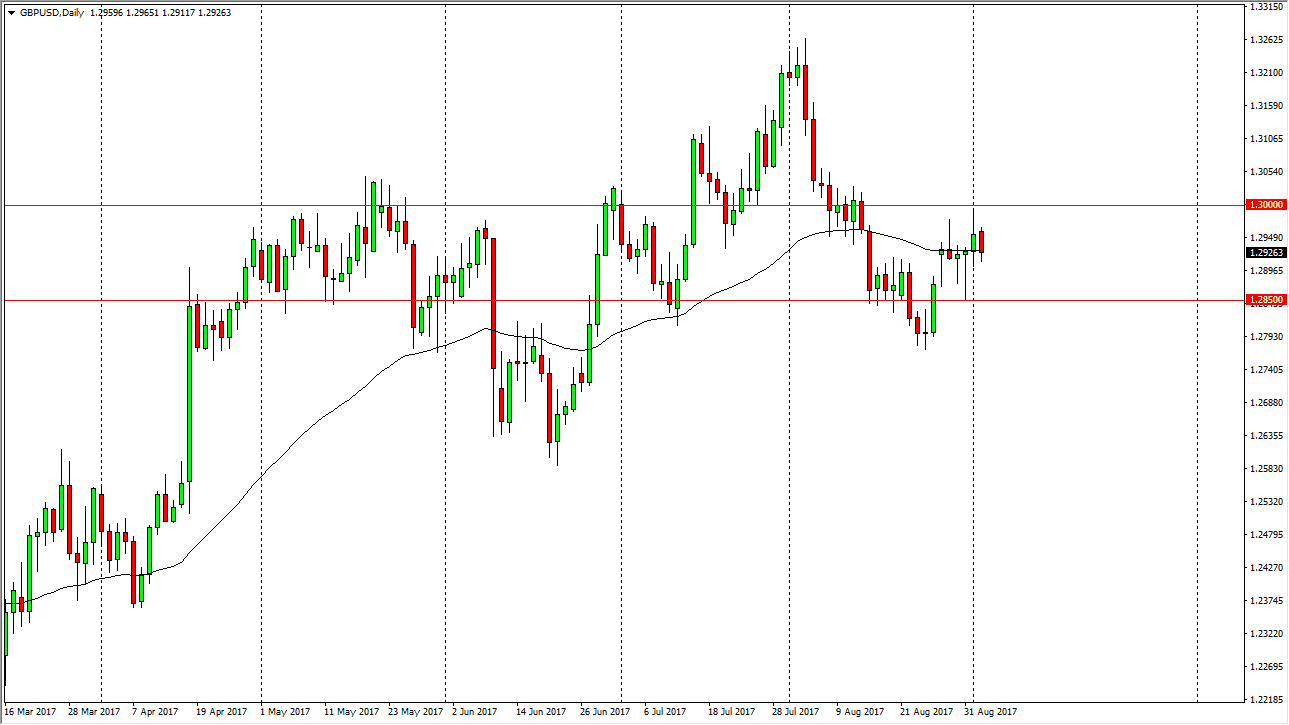
Task: Select the most recent candle on the chart
Action: tap(980, 240)
